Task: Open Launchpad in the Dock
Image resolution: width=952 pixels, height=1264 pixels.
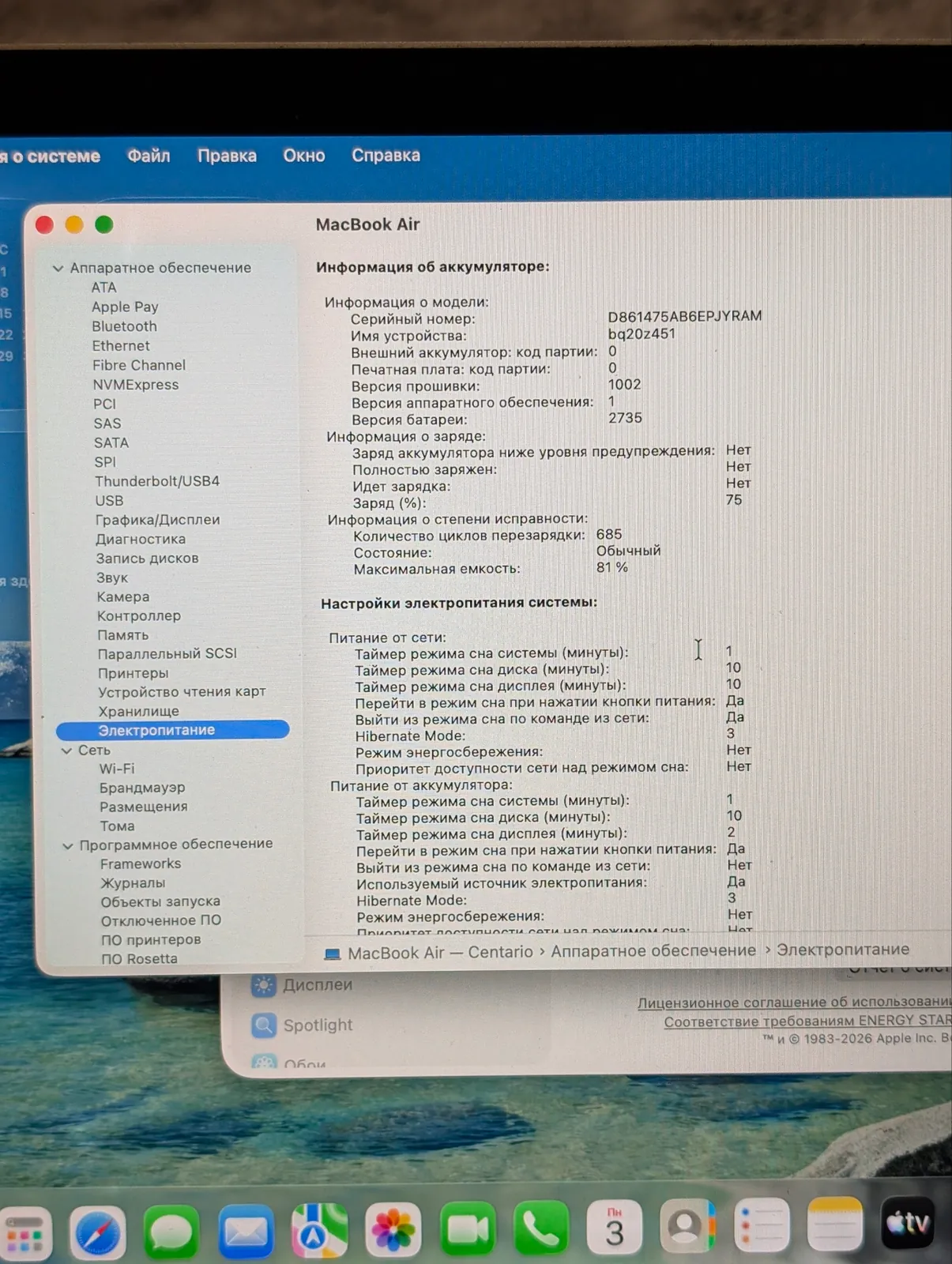Action: coord(24,1234)
